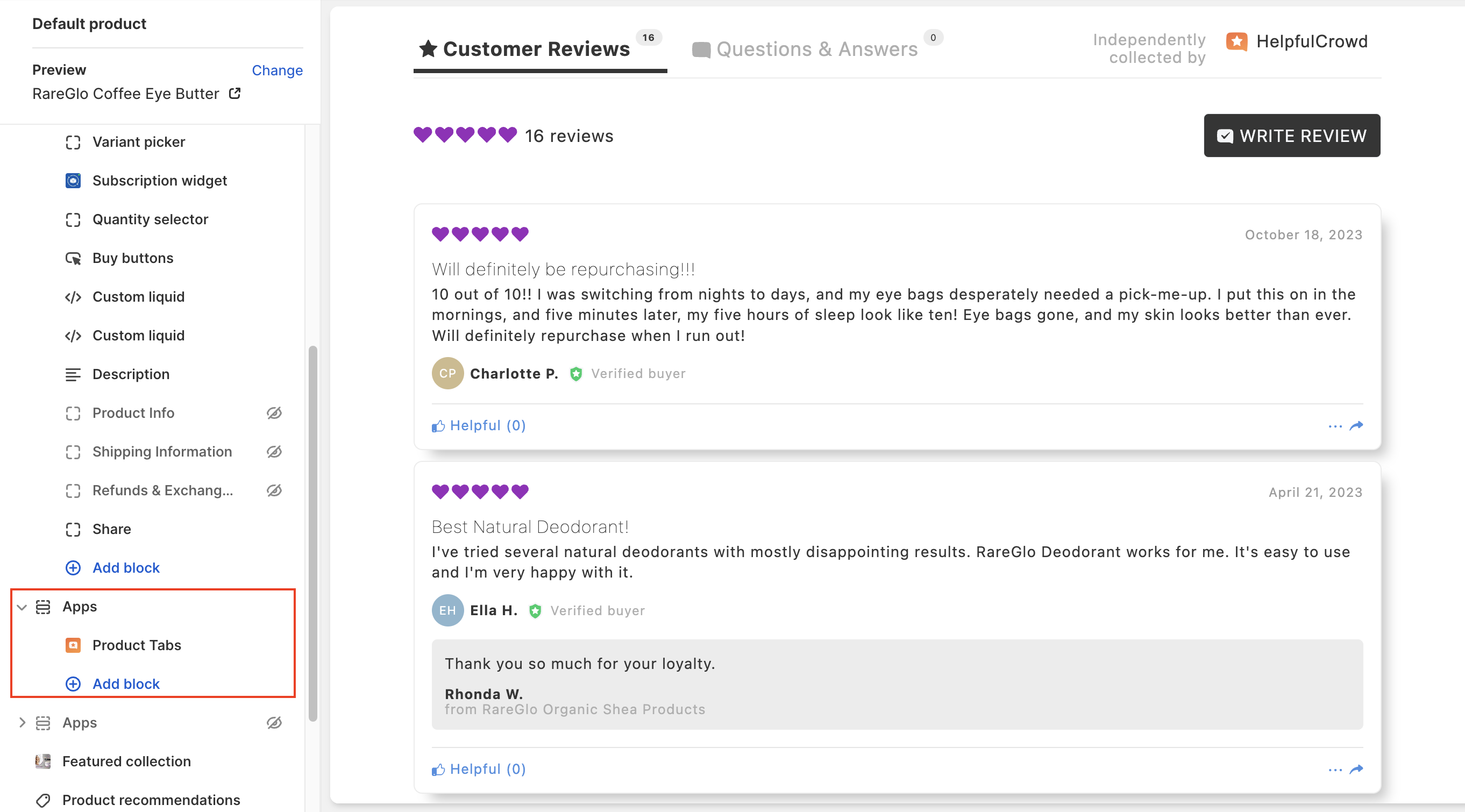Viewport: 1465px width, 812px height.
Task: Click the Product recommendations tag icon
Action: click(x=42, y=800)
